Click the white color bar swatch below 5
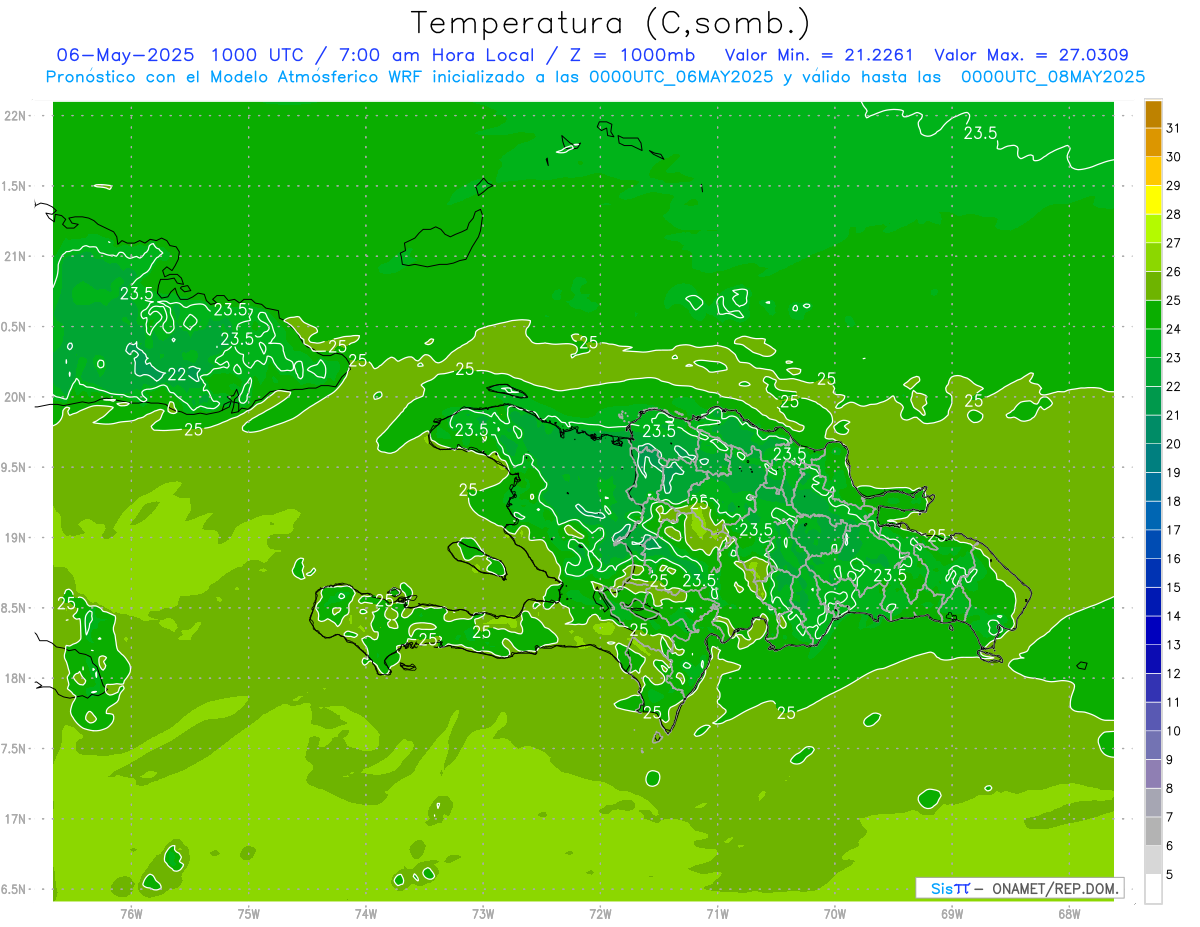This screenshot has width=1200, height=927. 1153,888
